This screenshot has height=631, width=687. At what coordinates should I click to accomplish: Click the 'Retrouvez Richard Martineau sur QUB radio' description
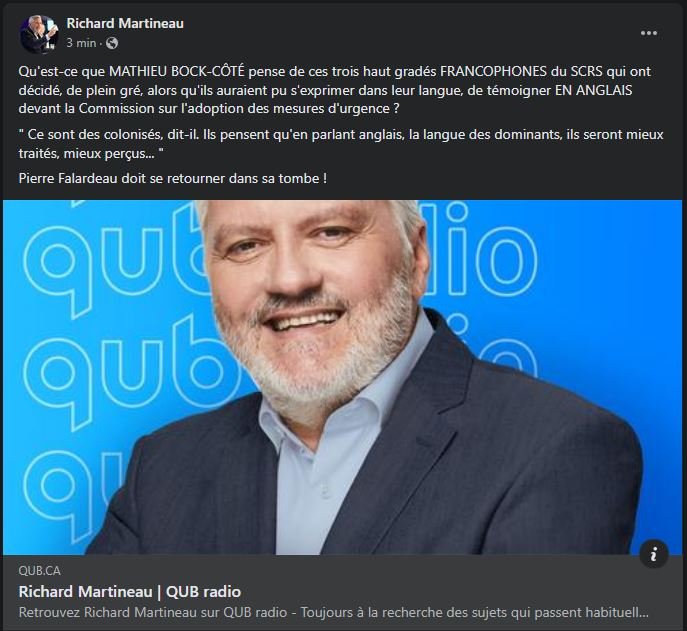tap(333, 612)
